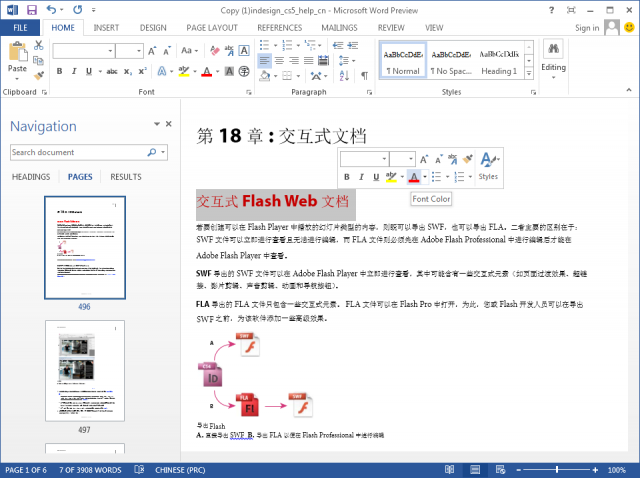Open the font name dropdown in mini toolbar
The image size is (640, 479).
click(x=383, y=159)
